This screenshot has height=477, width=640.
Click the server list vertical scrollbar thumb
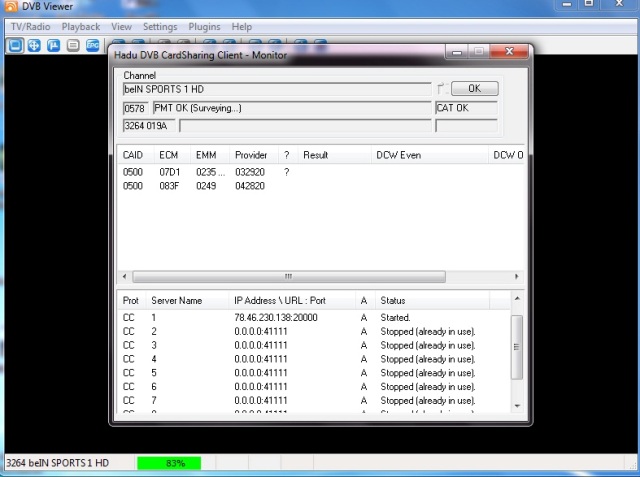coord(517,347)
